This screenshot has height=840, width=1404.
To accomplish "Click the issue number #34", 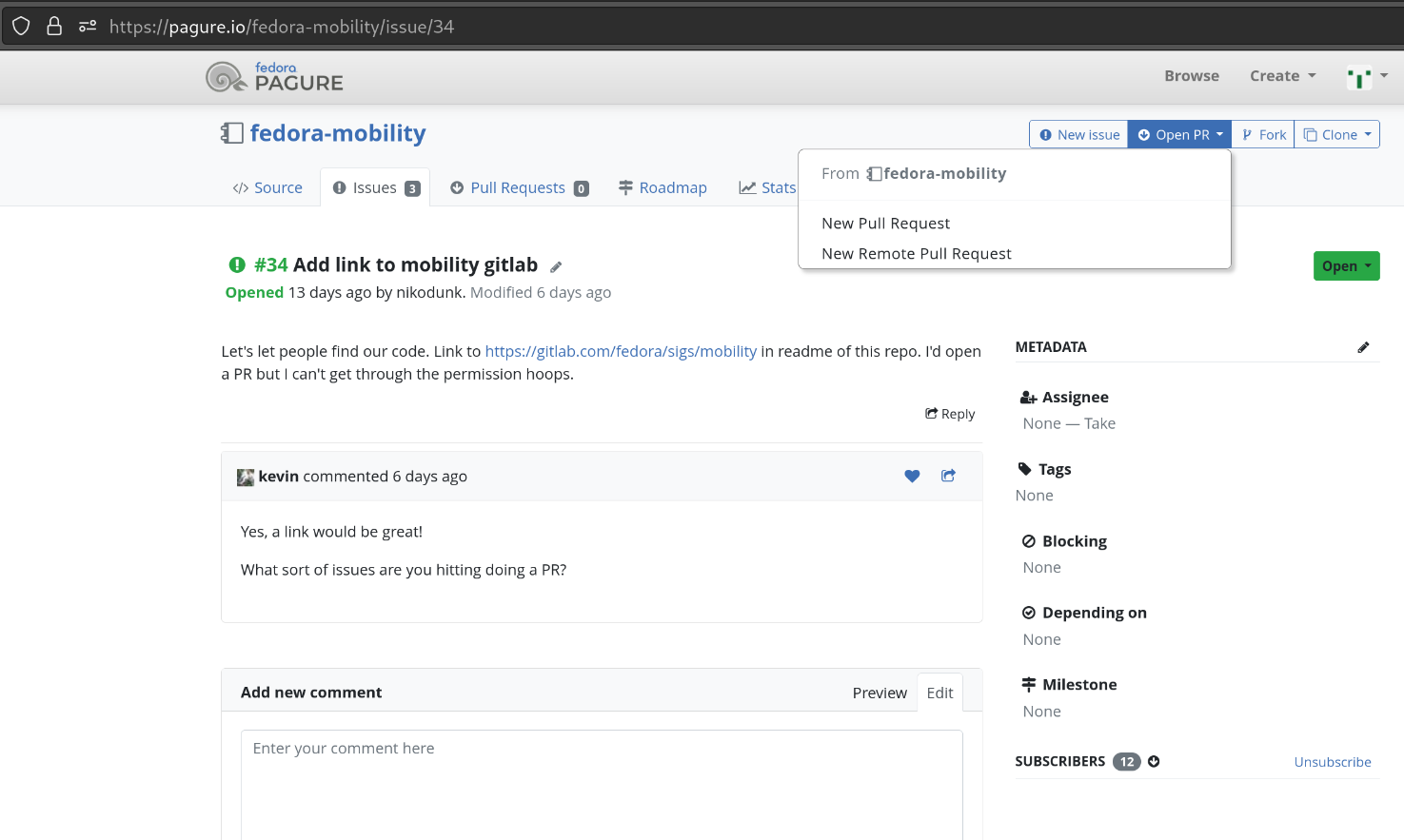I will click(271, 264).
